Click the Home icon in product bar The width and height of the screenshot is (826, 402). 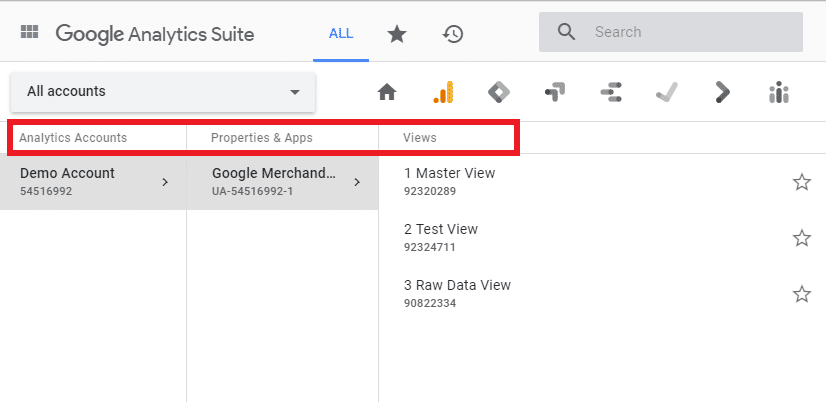pyautogui.click(x=387, y=92)
